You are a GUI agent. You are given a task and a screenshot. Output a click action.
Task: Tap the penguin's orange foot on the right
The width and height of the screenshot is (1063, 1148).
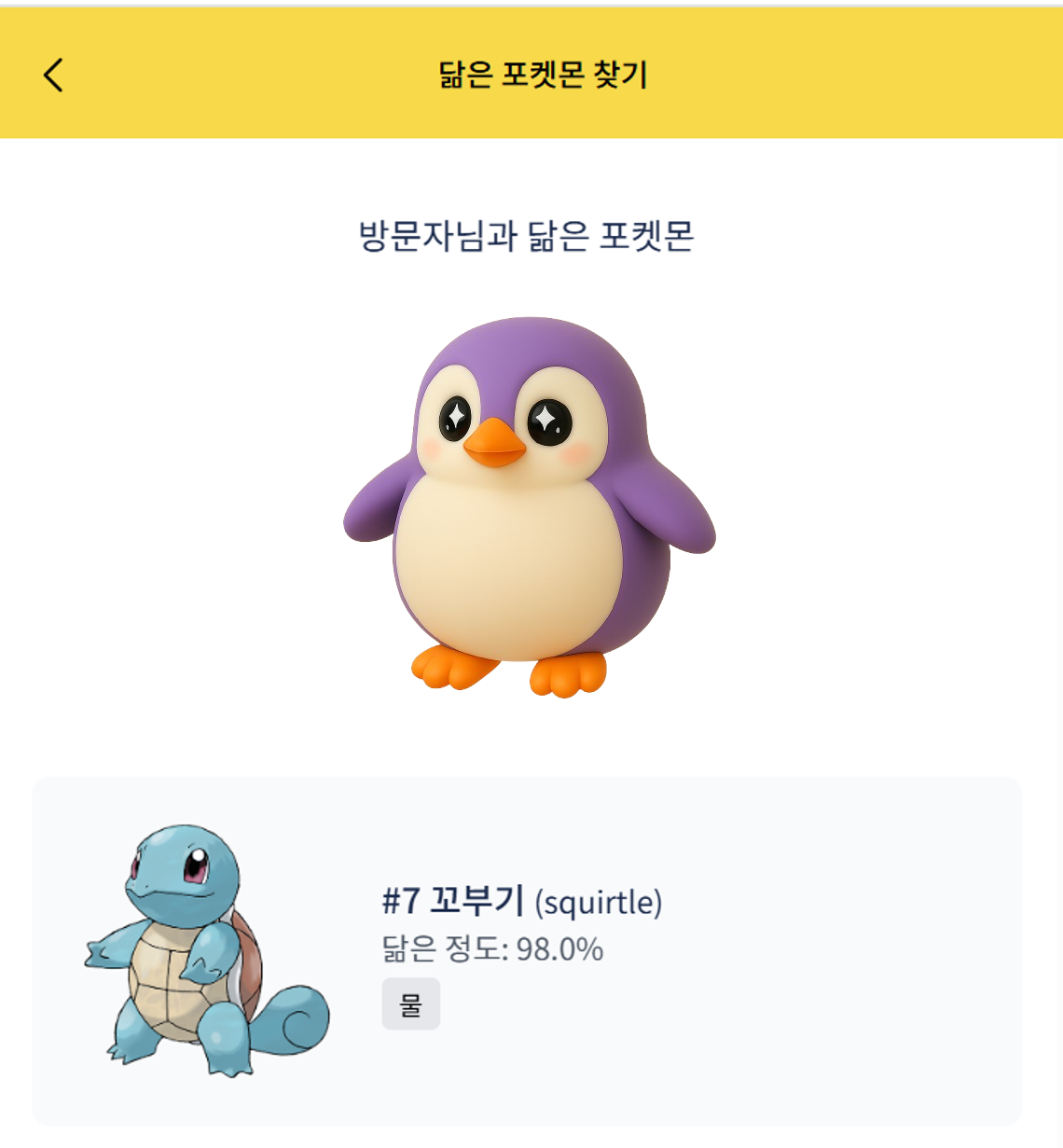[567, 674]
